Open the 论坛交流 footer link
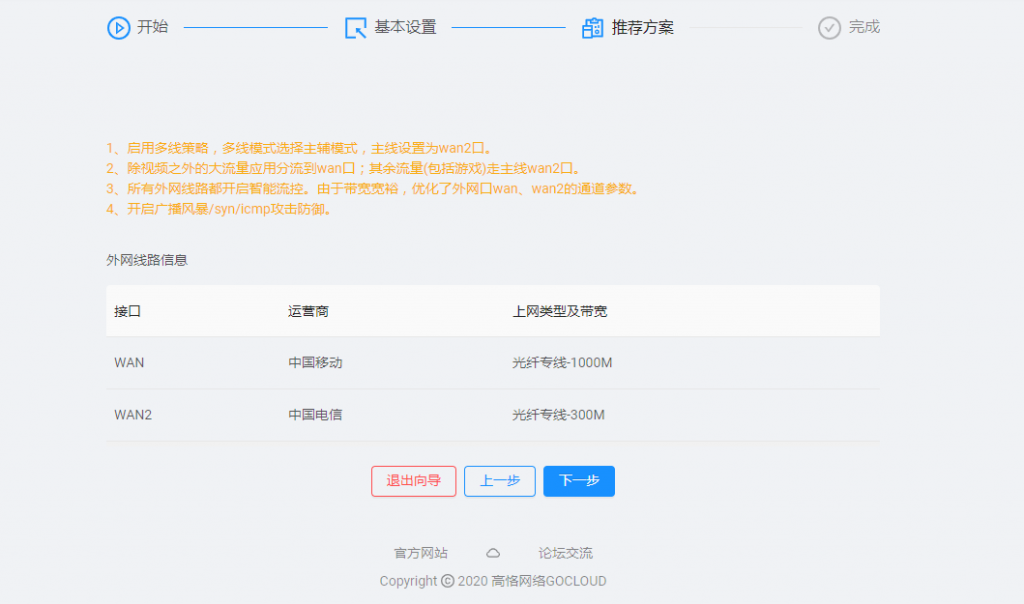Image resolution: width=1024 pixels, height=604 pixels. (565, 553)
